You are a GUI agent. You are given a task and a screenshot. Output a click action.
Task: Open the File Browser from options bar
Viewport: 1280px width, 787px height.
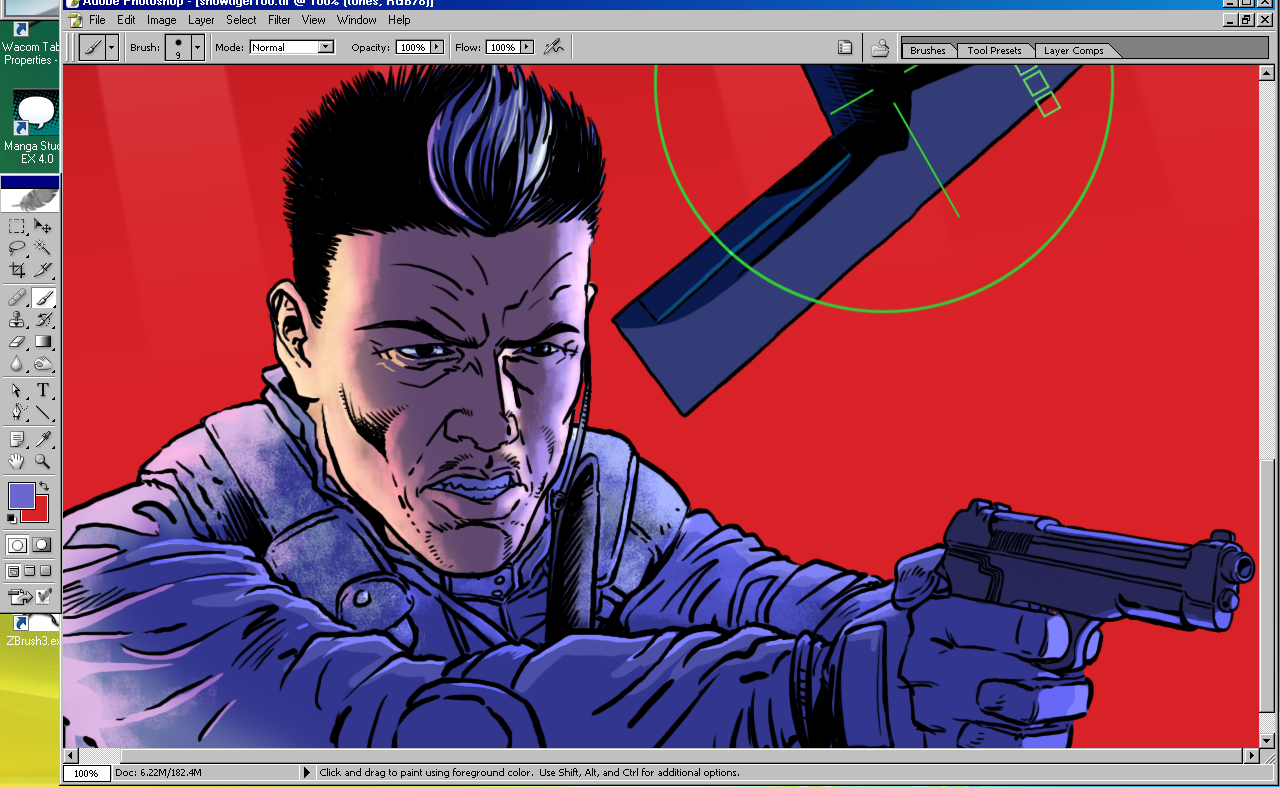coord(880,47)
